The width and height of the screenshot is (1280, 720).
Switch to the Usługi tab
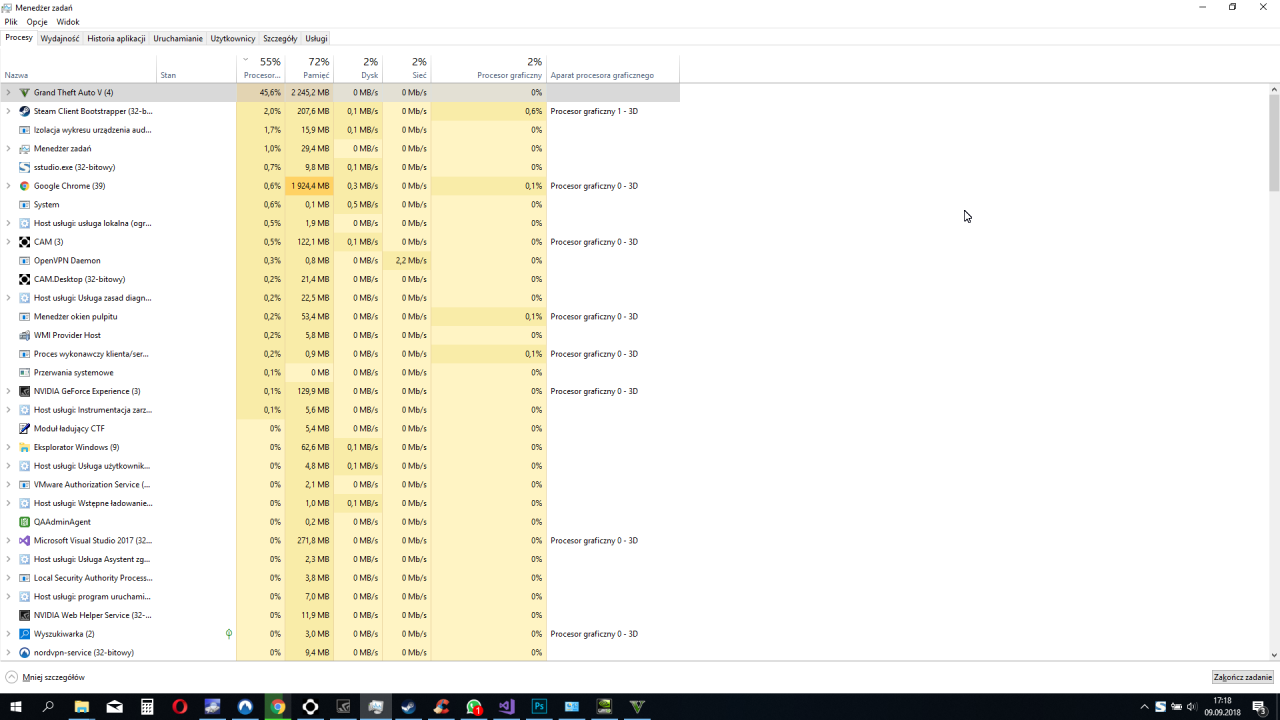(316, 39)
